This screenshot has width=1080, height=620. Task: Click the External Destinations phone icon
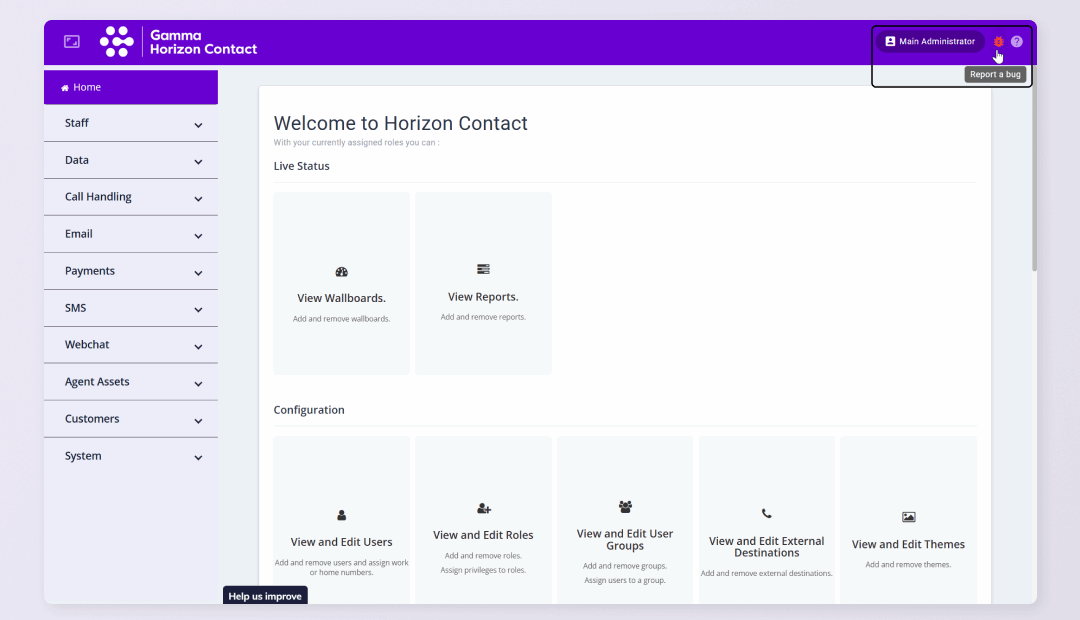766,514
